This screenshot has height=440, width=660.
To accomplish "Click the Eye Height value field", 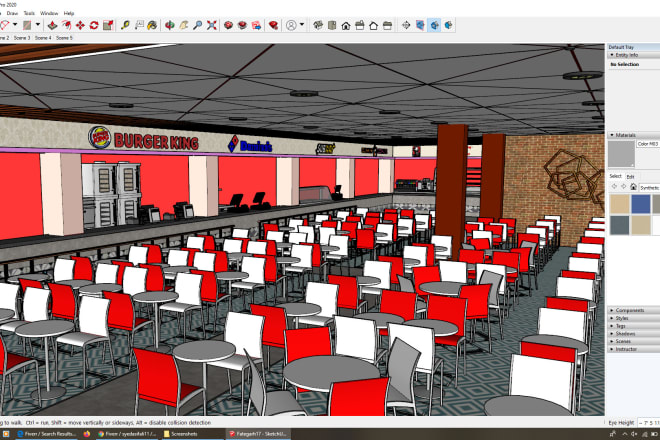I will point(649,422).
